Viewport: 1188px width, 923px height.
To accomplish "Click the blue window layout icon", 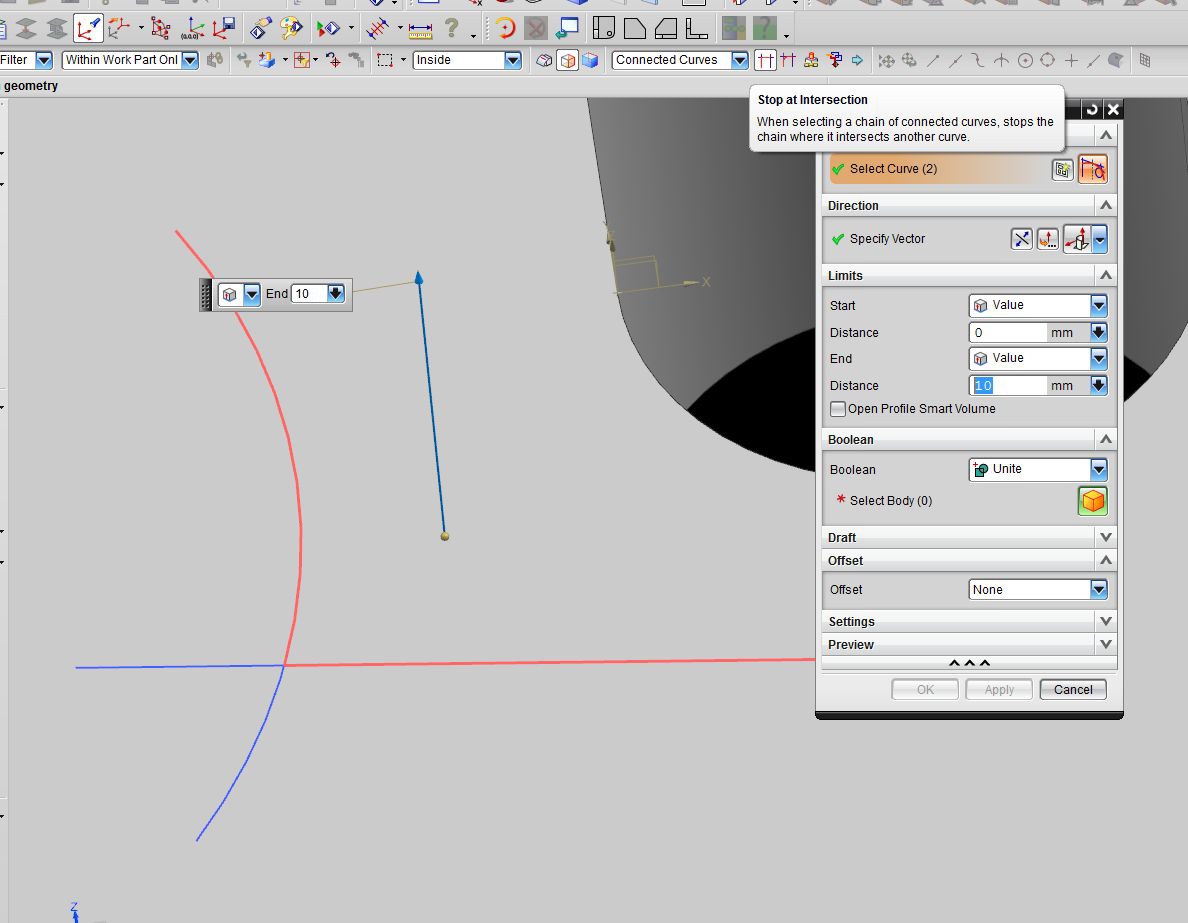I will (x=567, y=29).
